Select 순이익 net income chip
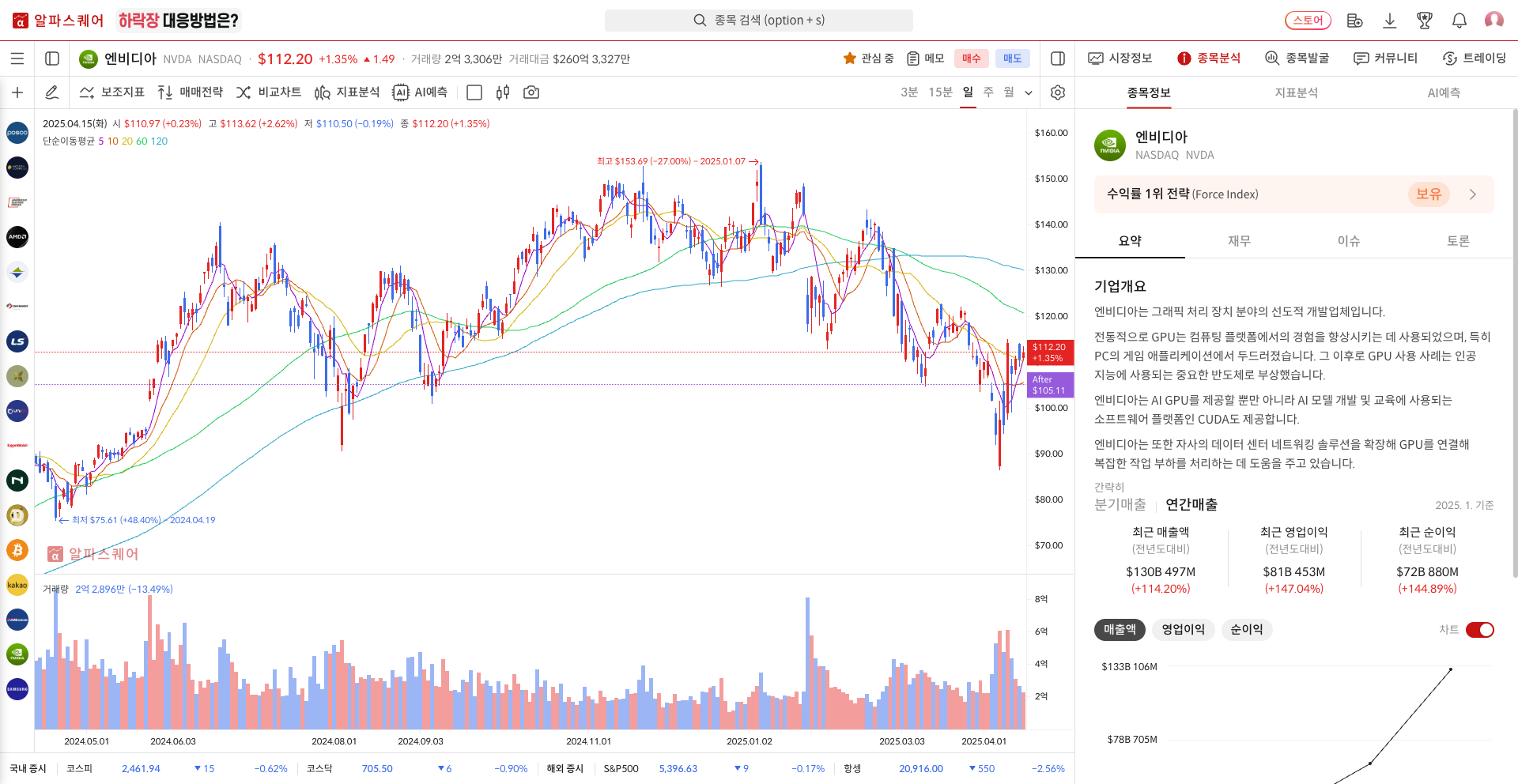Image resolution: width=1518 pixels, height=784 pixels. (x=1247, y=630)
